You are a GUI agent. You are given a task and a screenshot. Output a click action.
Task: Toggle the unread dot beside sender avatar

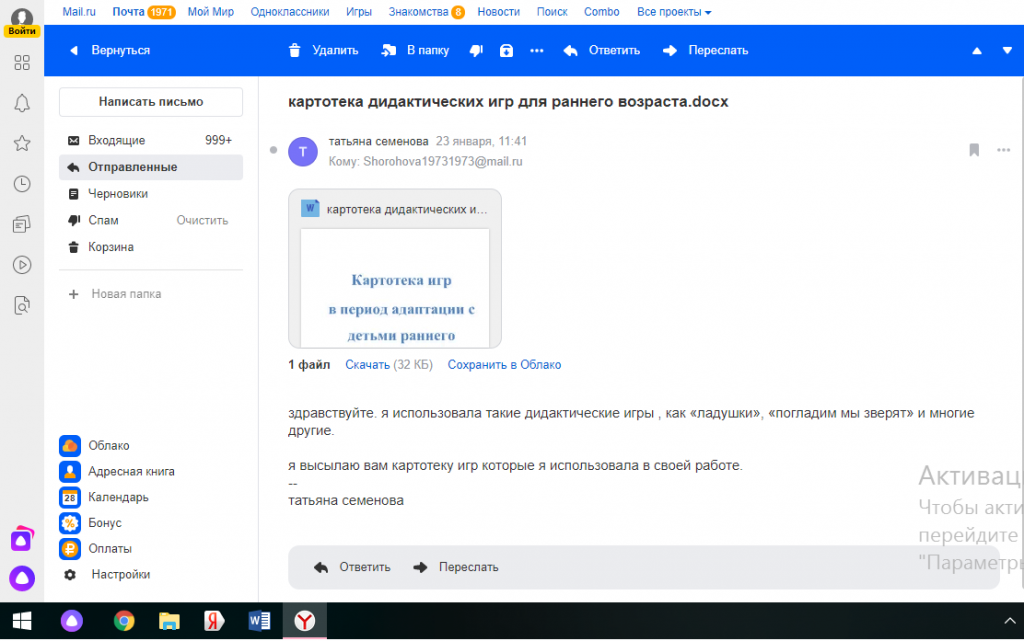pos(273,150)
